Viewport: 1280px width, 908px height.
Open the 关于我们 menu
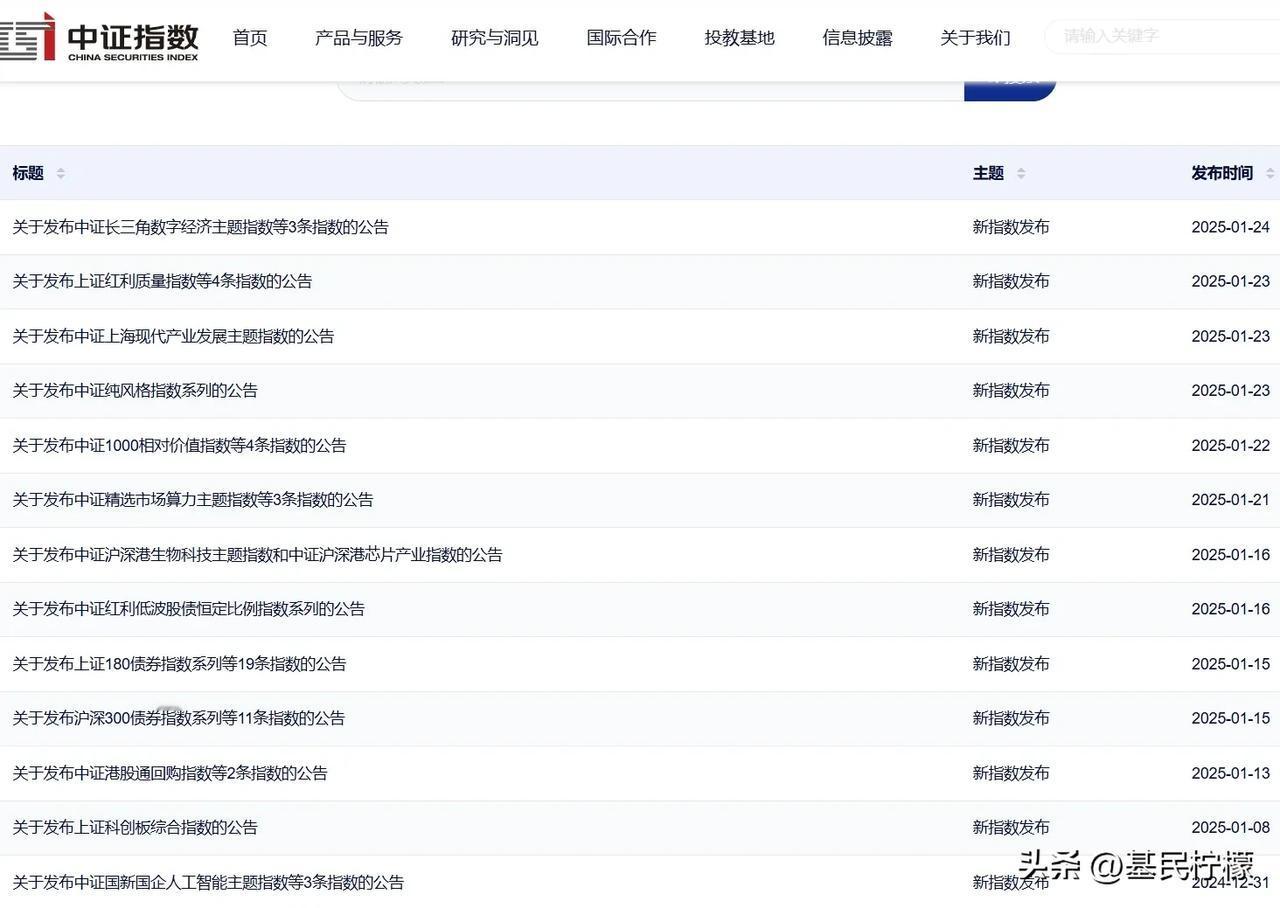[x=976, y=38]
